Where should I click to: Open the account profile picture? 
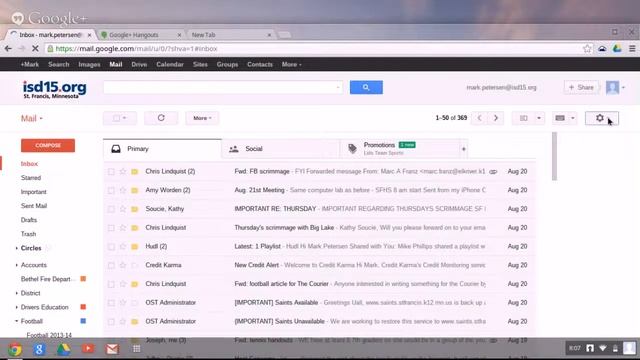point(612,87)
